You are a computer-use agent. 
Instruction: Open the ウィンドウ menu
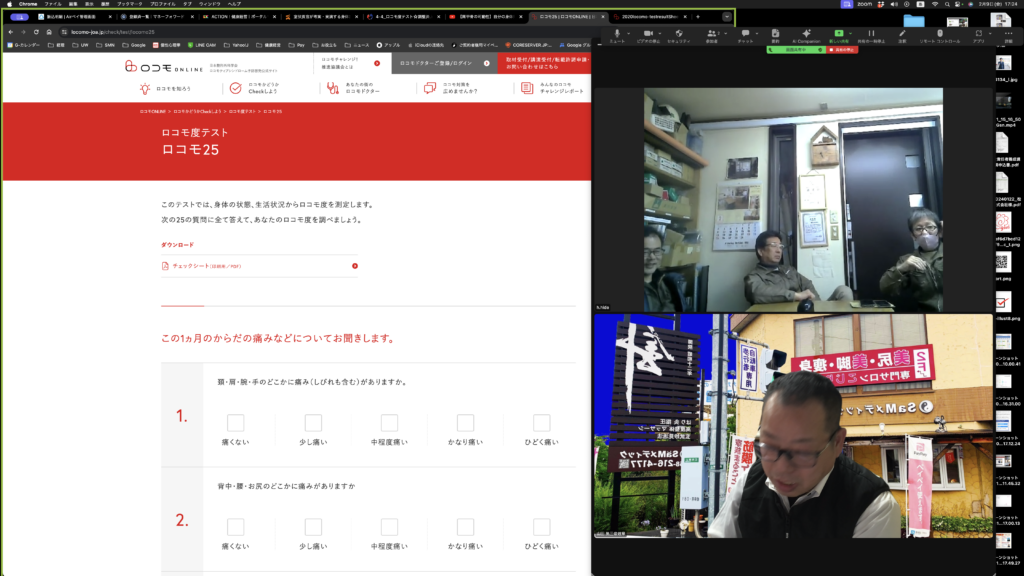(x=210, y=4)
